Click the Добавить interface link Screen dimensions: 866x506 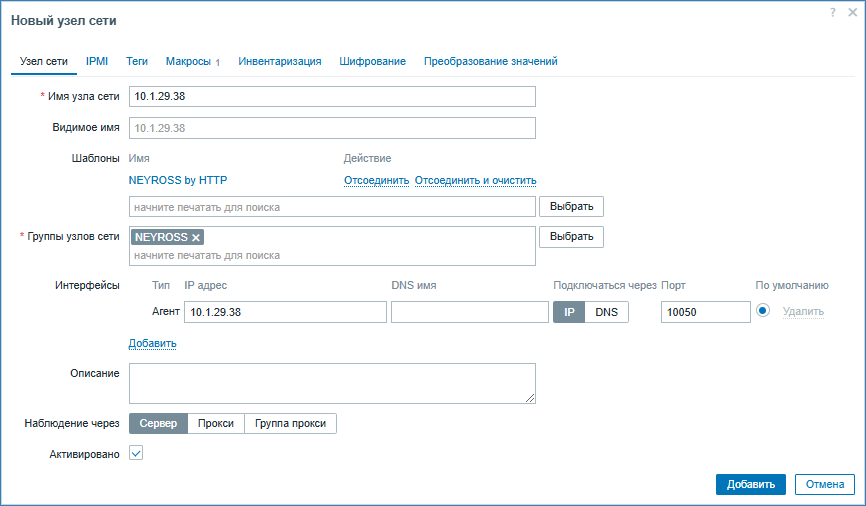click(x=152, y=343)
